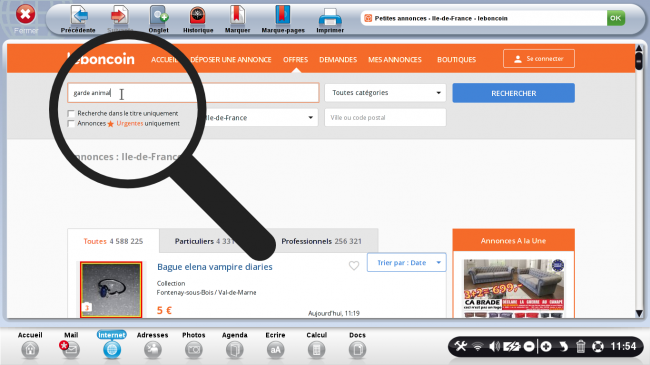Open the Agenda app
Screen dimensions: 650x365
tap(235, 345)
